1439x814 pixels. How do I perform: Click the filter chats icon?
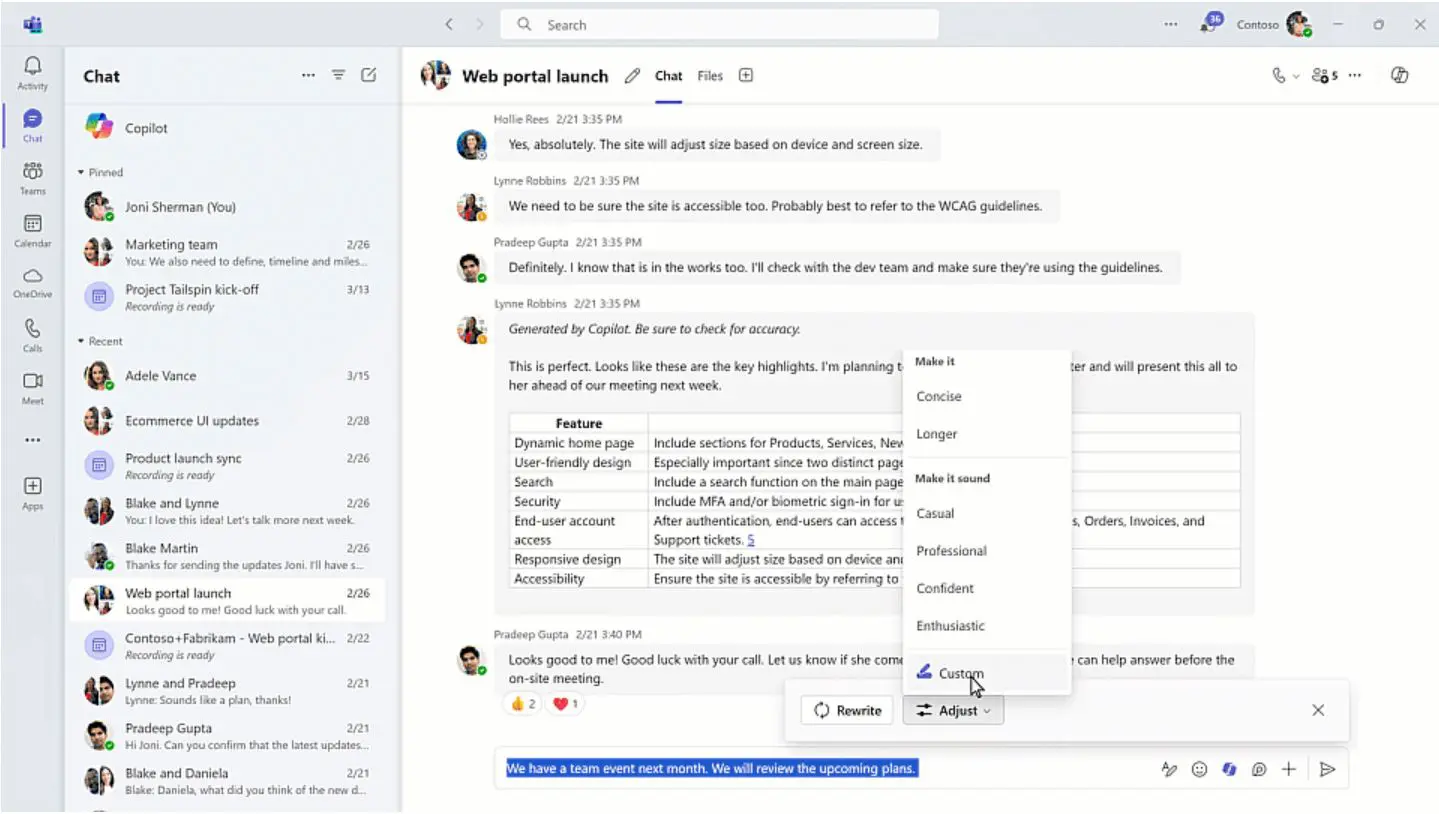pyautogui.click(x=339, y=75)
